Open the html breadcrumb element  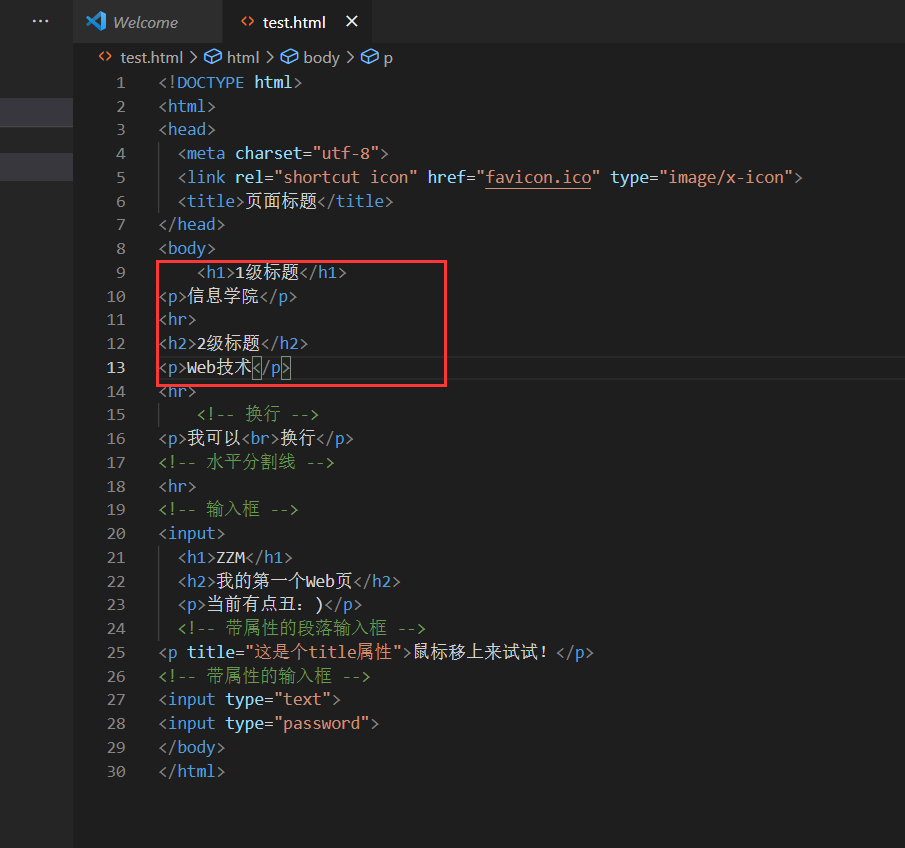click(243, 58)
